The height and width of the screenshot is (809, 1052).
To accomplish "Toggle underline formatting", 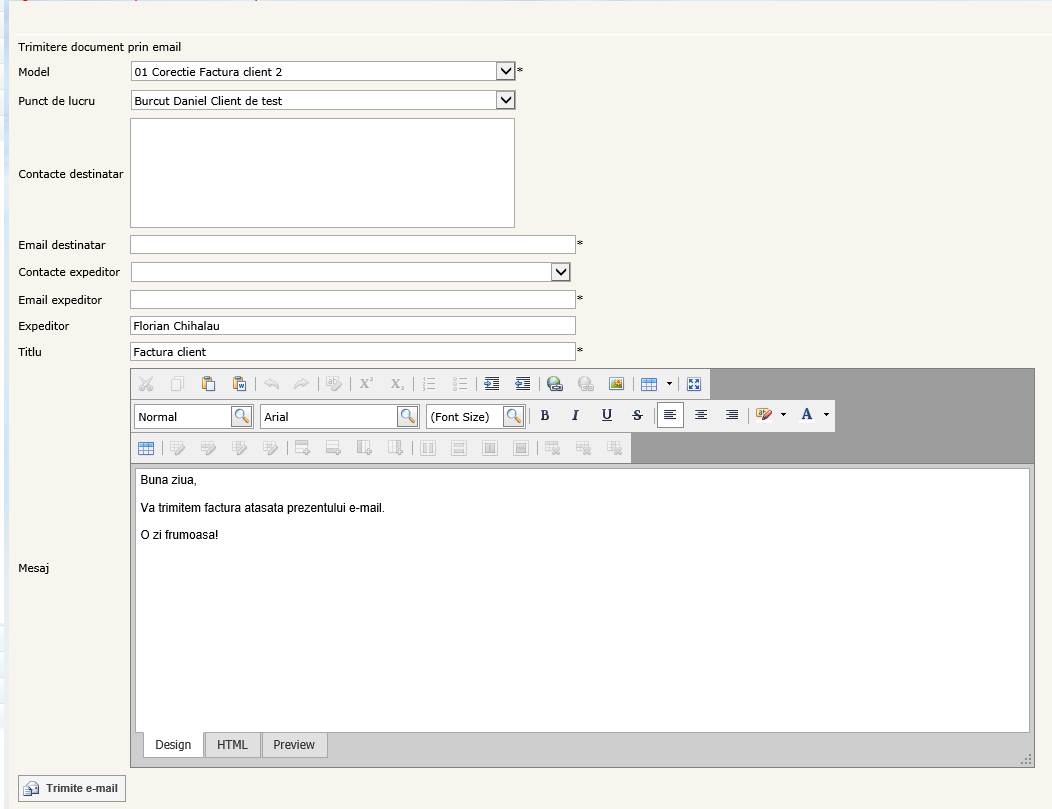I will point(606,416).
